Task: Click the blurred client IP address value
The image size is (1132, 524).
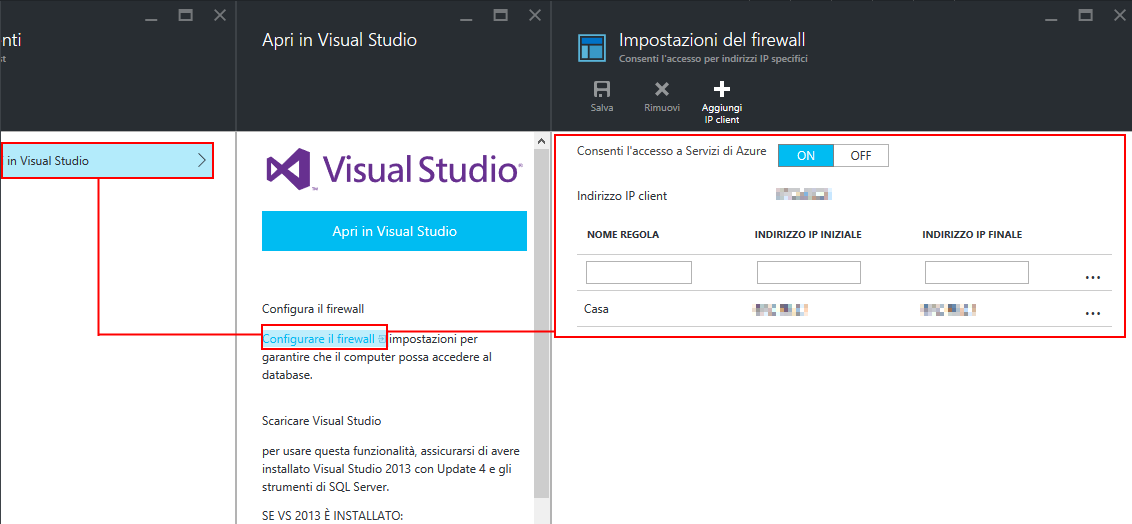Action: (x=804, y=194)
